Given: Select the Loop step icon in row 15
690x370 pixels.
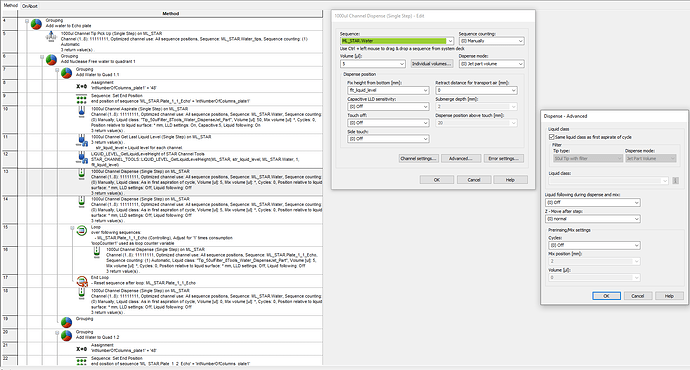Looking at the screenshot, I should pyautogui.click(x=82, y=230).
